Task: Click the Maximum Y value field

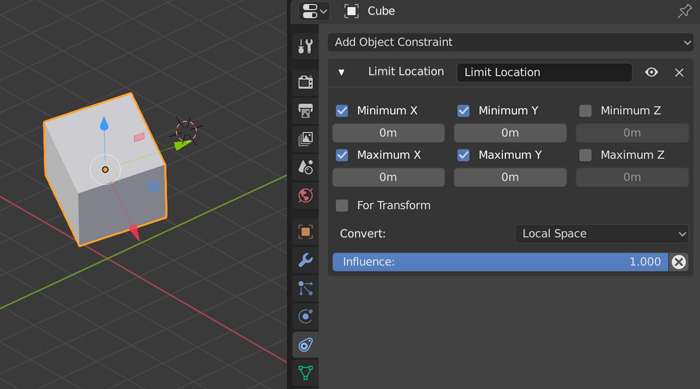Action: (510, 177)
